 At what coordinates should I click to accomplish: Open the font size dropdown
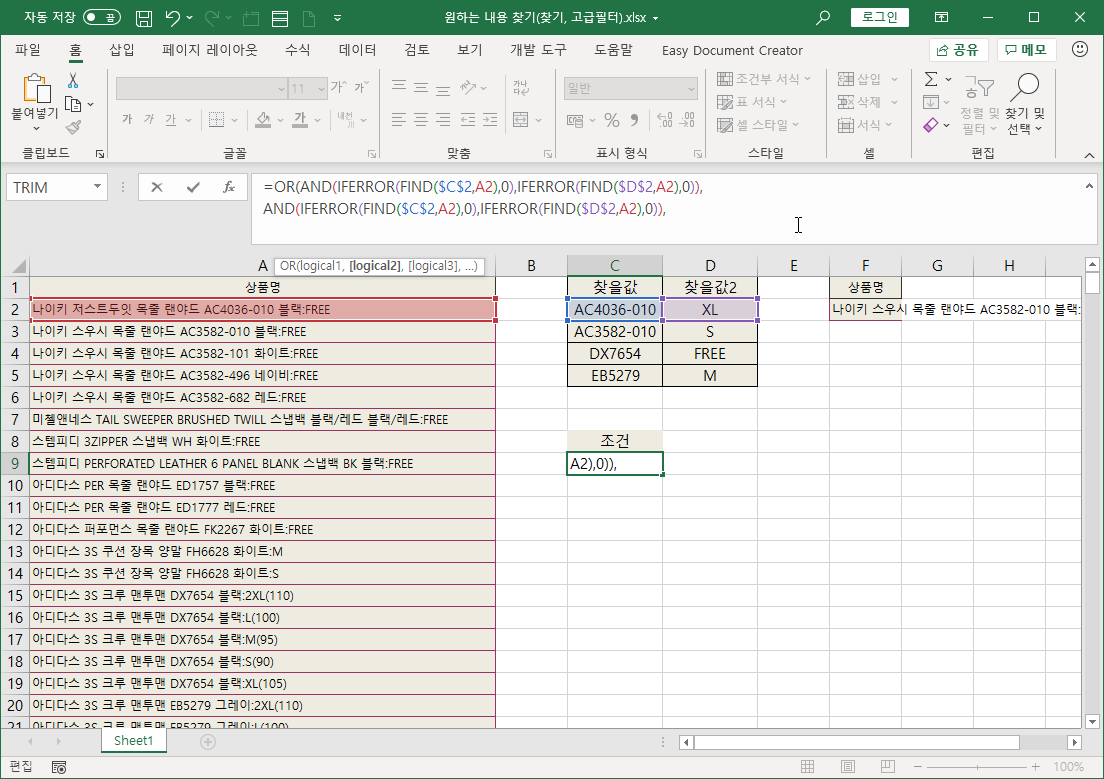(322, 89)
